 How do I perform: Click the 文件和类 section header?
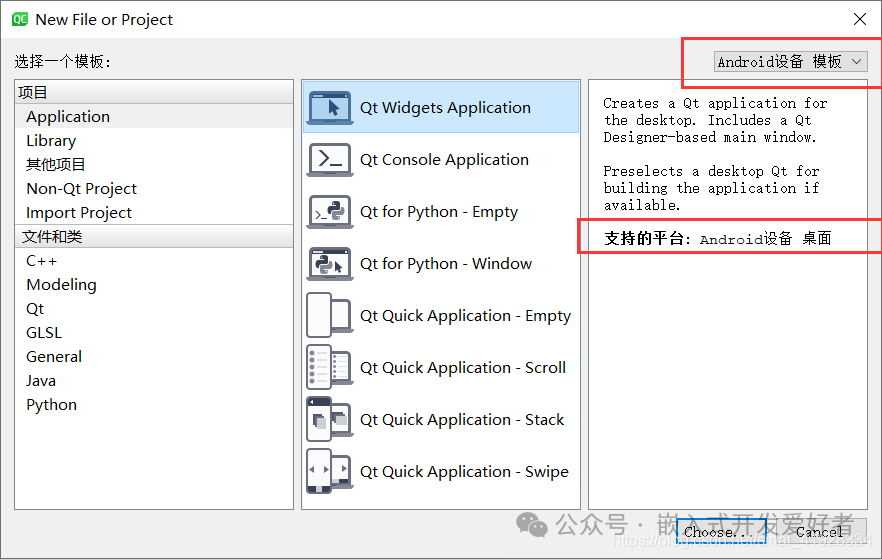[x=154, y=237]
